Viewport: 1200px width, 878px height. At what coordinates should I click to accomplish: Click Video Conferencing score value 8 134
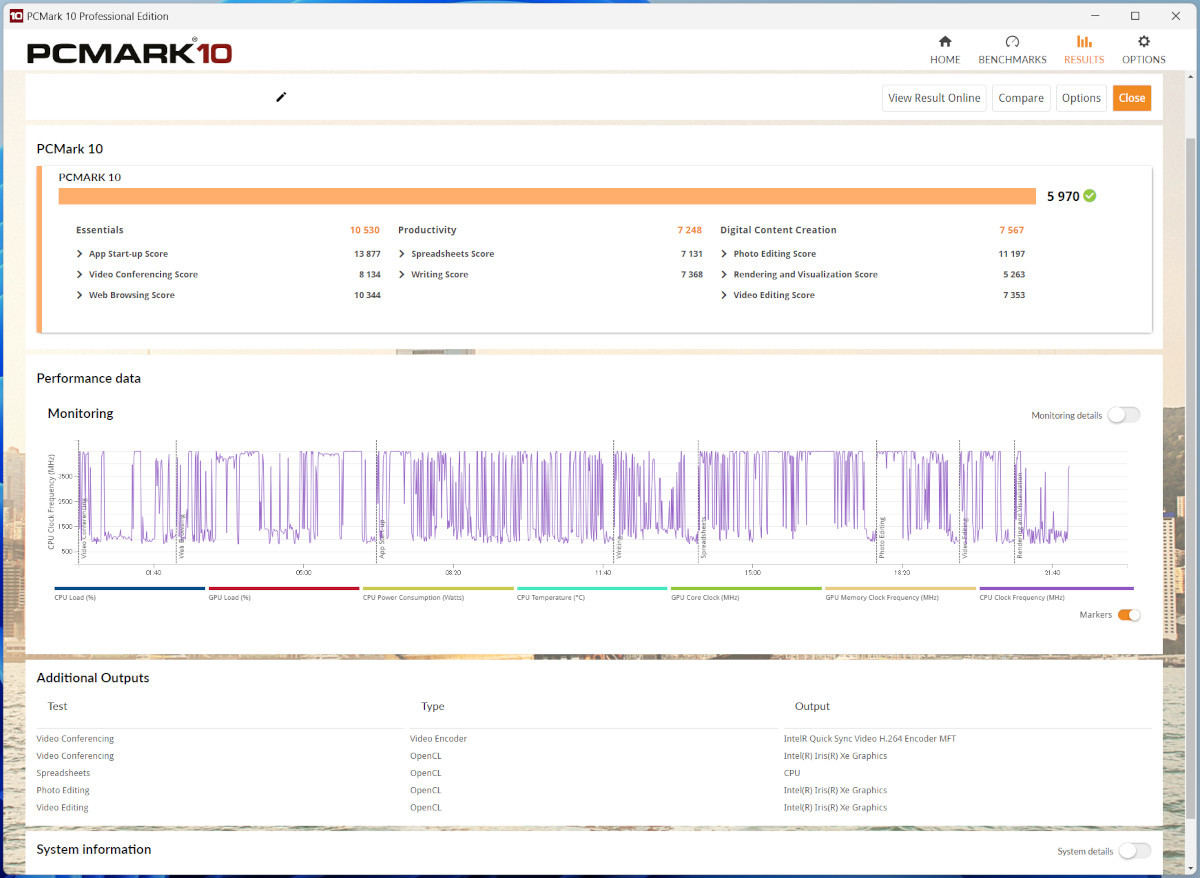coord(369,274)
